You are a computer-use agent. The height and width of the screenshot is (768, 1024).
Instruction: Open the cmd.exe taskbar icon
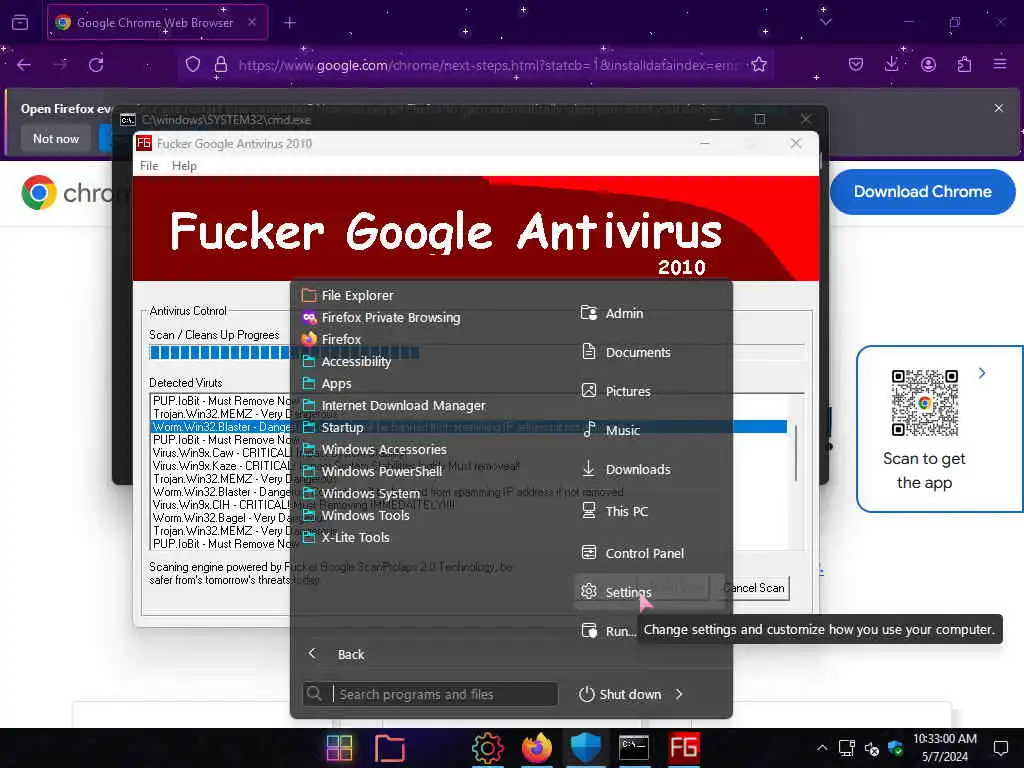[634, 748]
